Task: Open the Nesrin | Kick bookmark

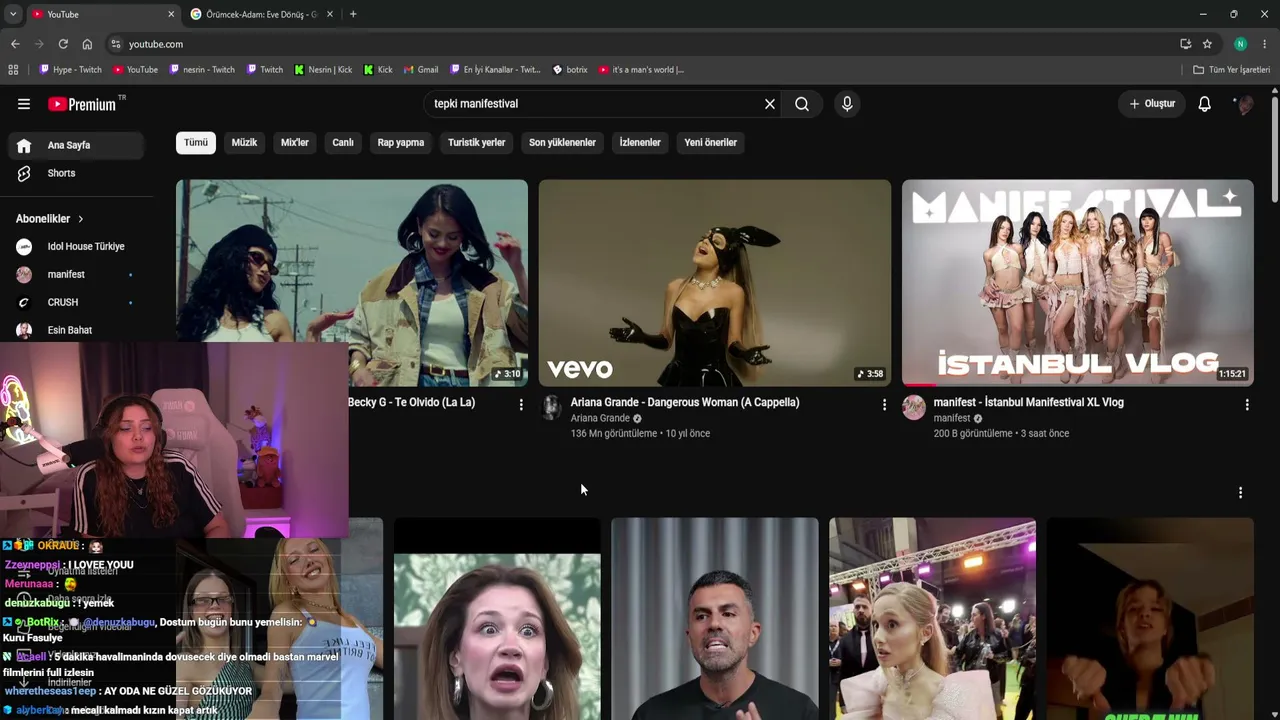Action: coord(323,70)
